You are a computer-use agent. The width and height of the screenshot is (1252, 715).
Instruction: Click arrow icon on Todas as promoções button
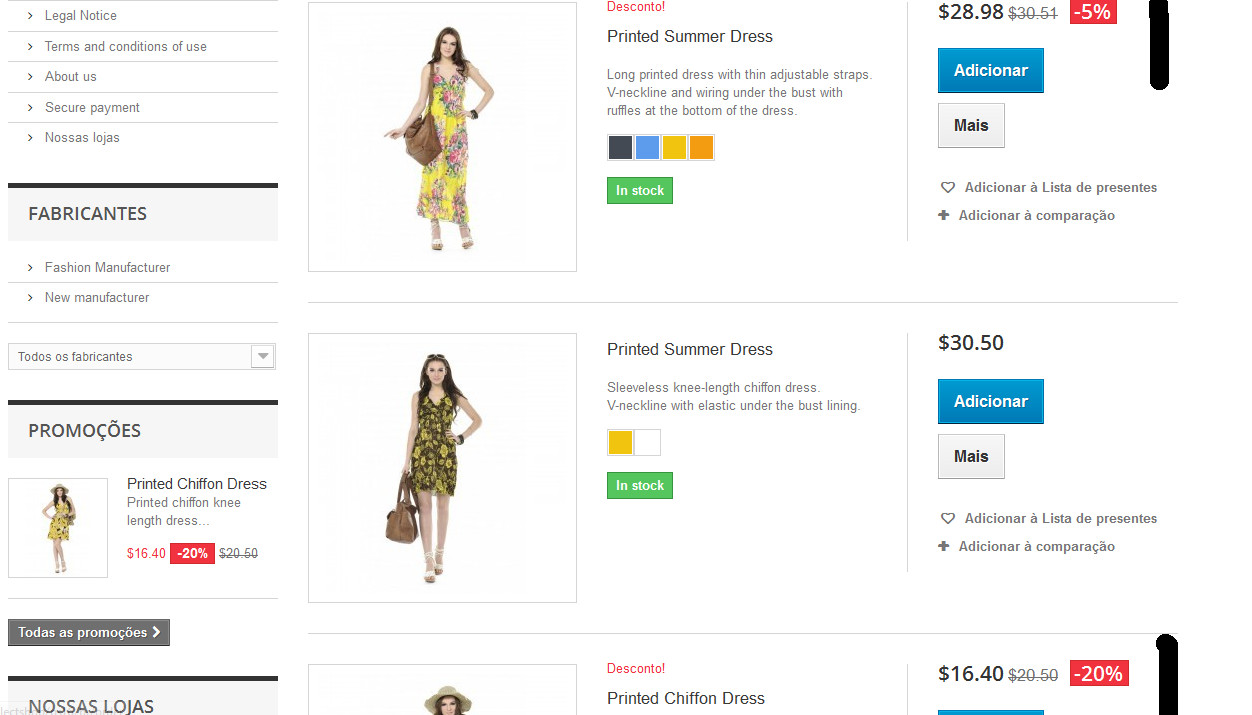(x=157, y=632)
